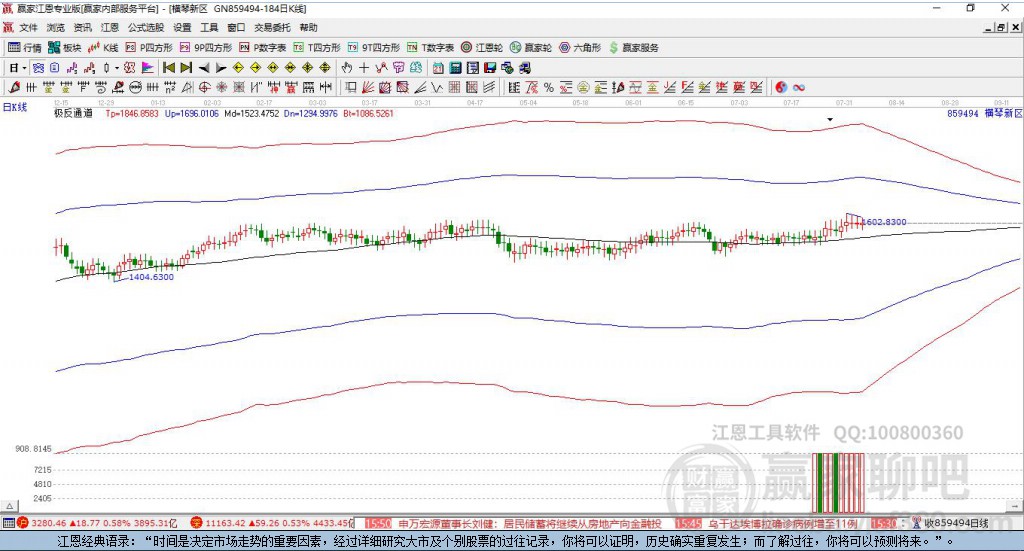
Task: Open the 设置 menu
Action: point(182,27)
